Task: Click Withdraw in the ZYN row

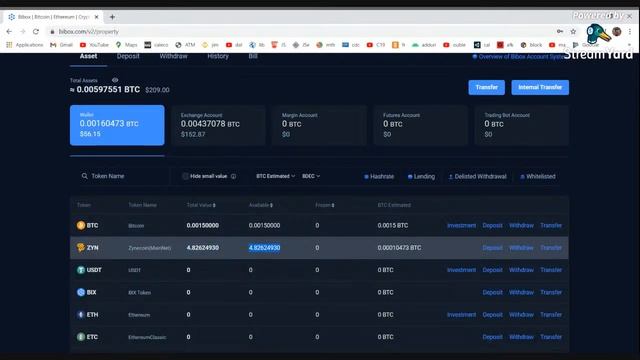Action: click(x=521, y=248)
